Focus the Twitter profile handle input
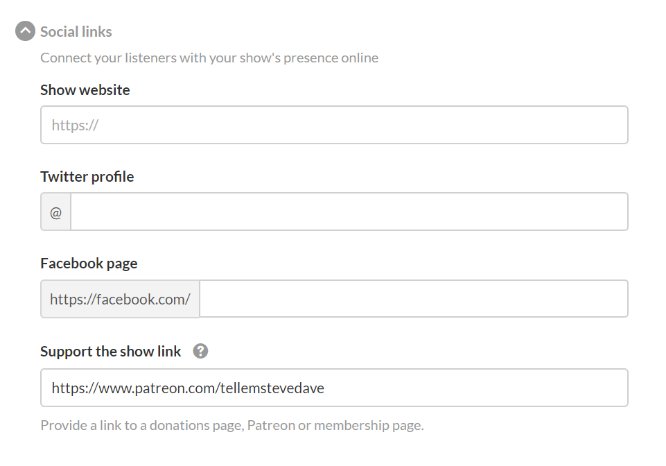The width and height of the screenshot is (666, 466). [349, 212]
